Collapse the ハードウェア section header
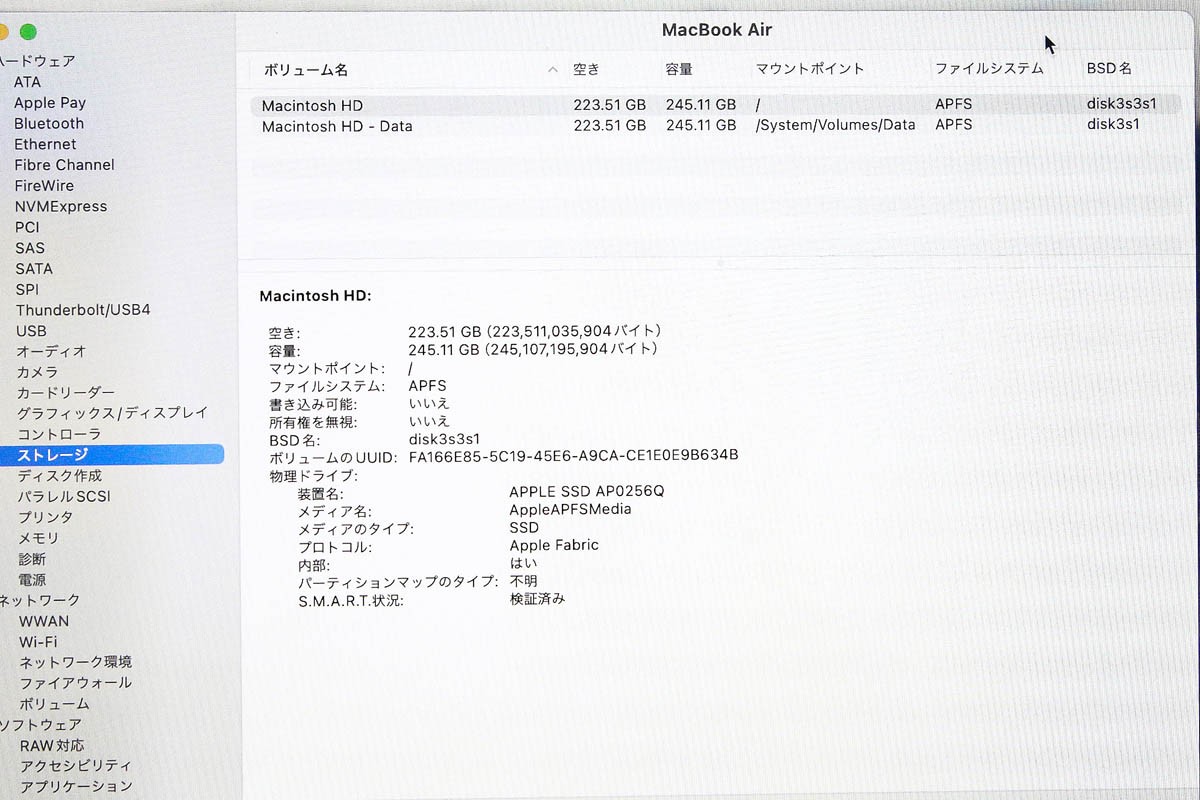This screenshot has width=1200, height=800. tap(38, 61)
